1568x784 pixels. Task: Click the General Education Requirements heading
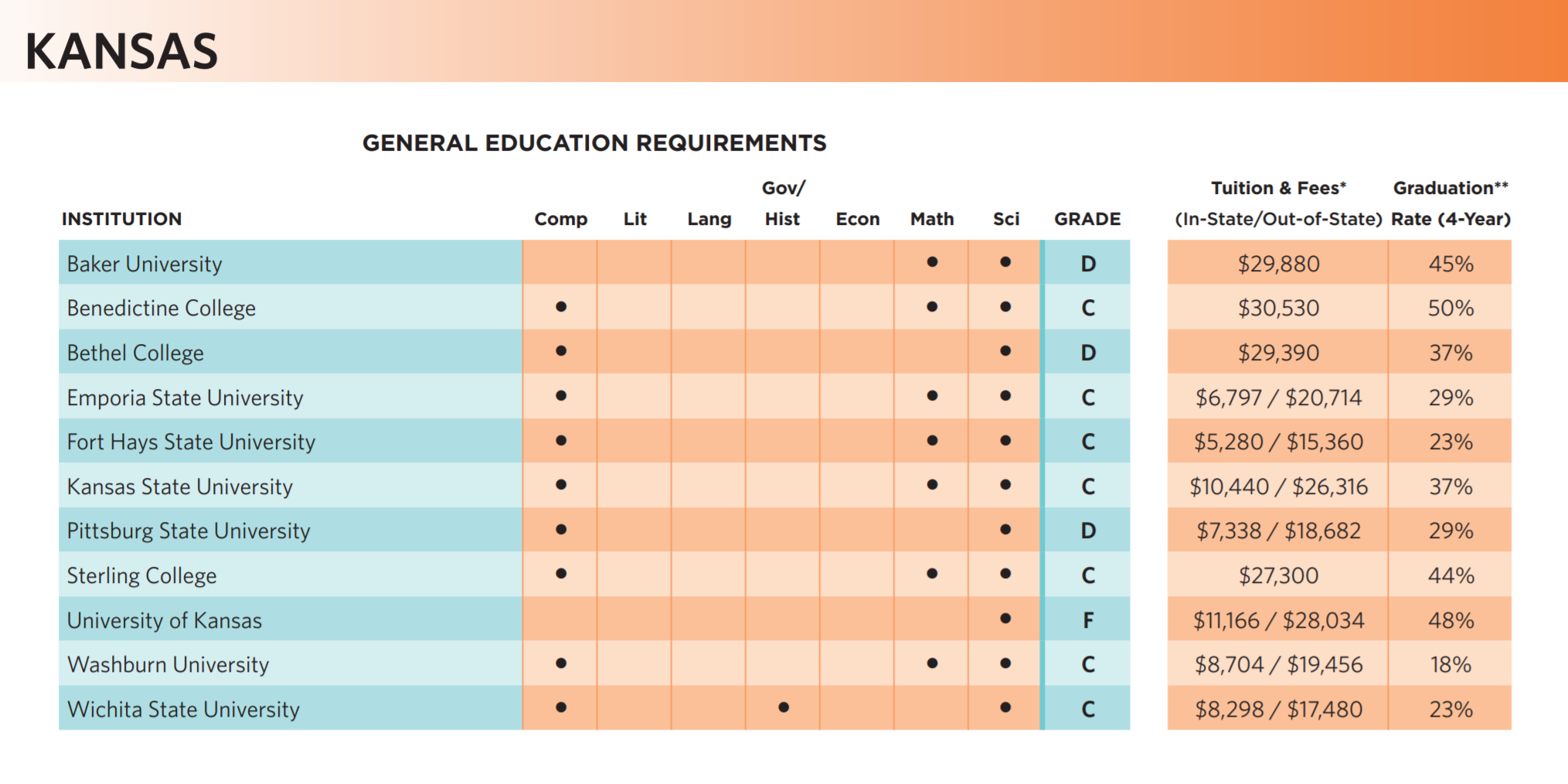(594, 143)
